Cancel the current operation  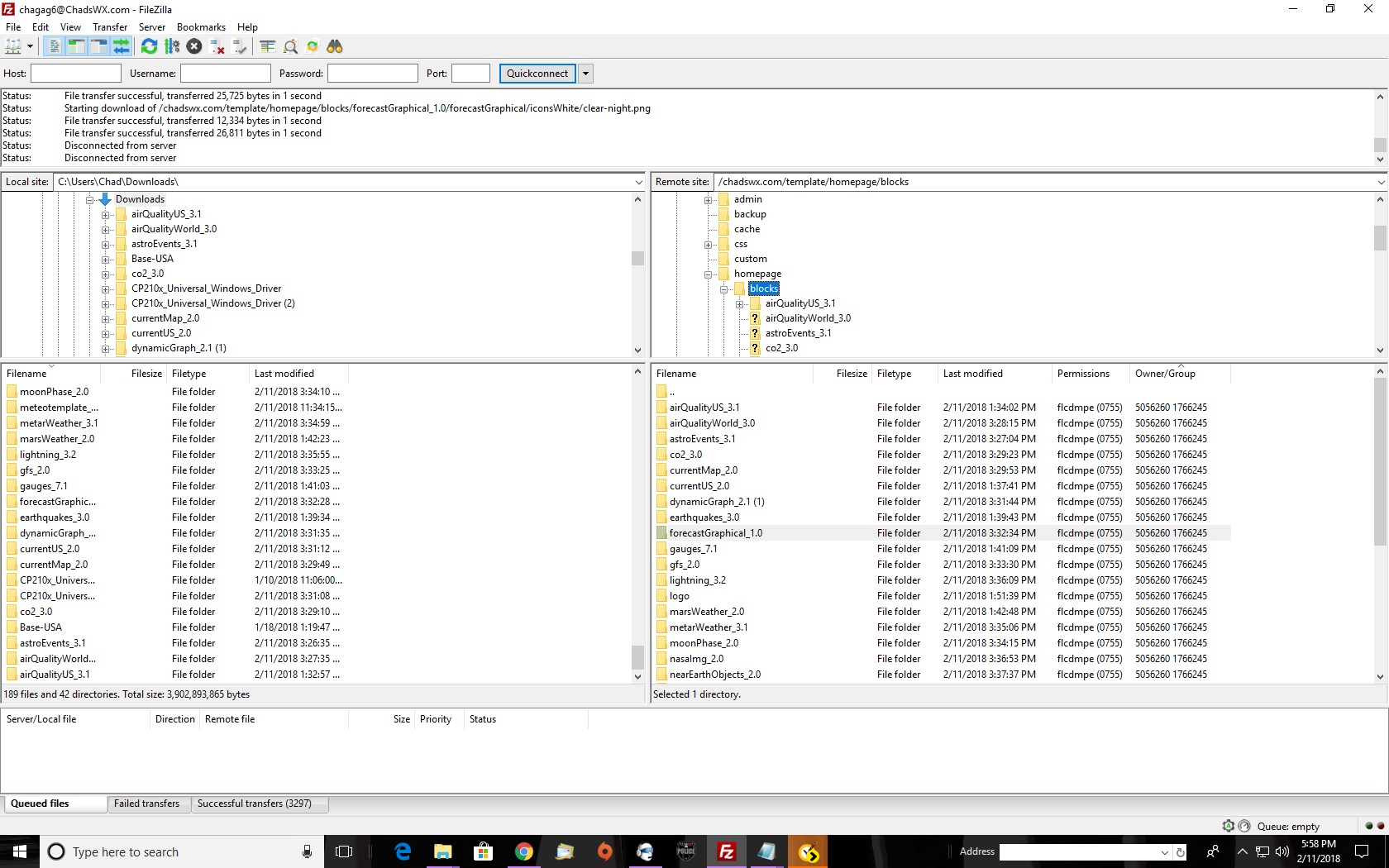tap(194, 46)
